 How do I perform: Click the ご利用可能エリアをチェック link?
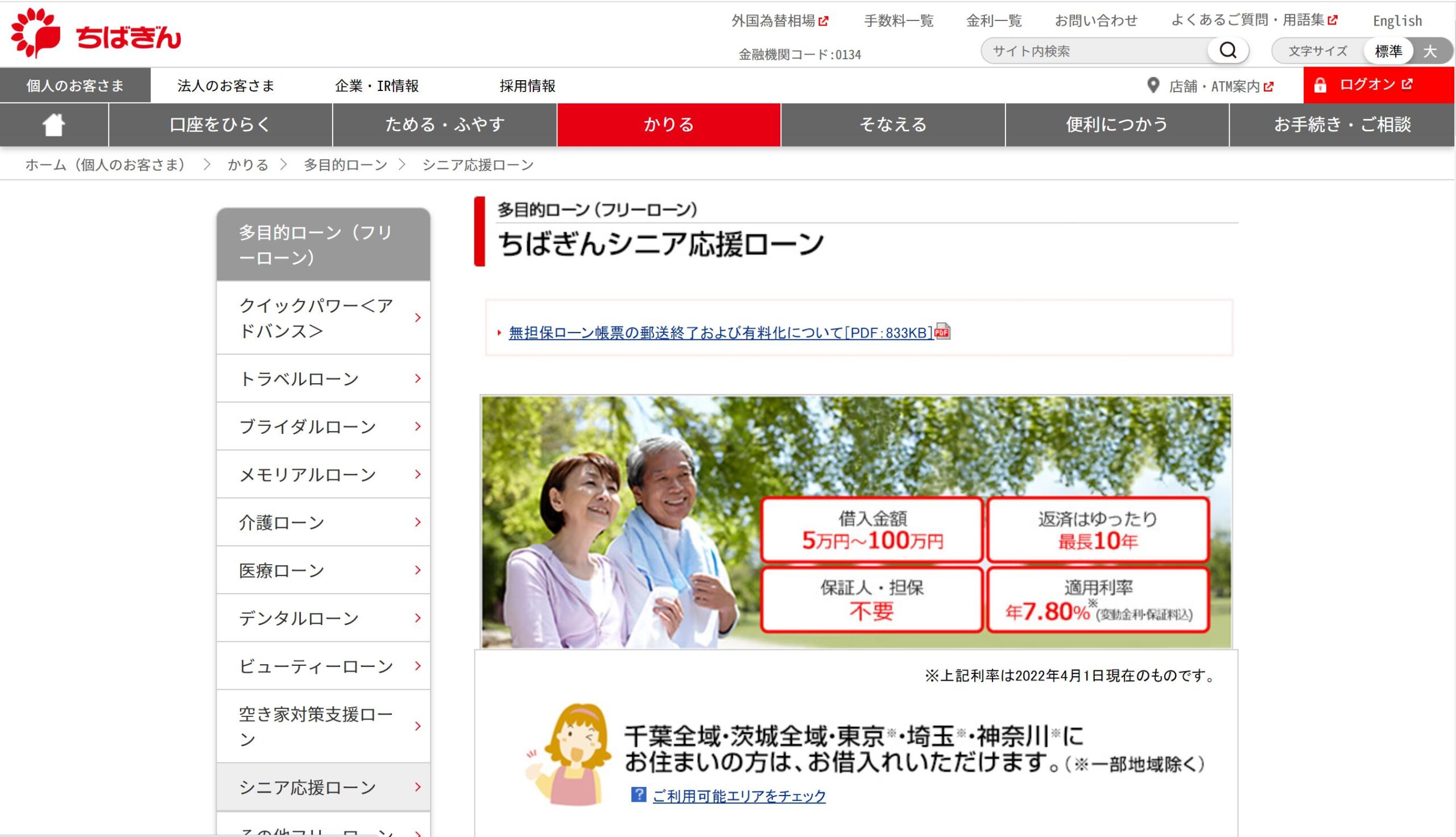point(739,795)
